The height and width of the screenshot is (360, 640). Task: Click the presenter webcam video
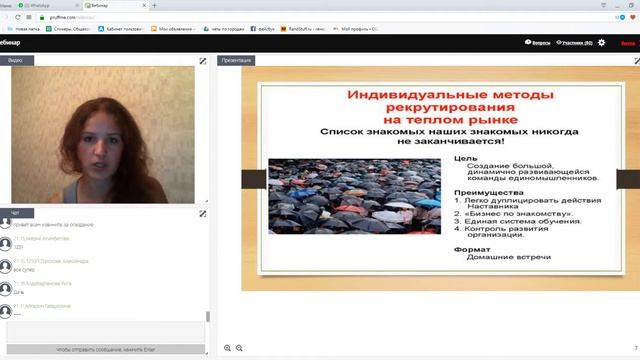coord(103,135)
